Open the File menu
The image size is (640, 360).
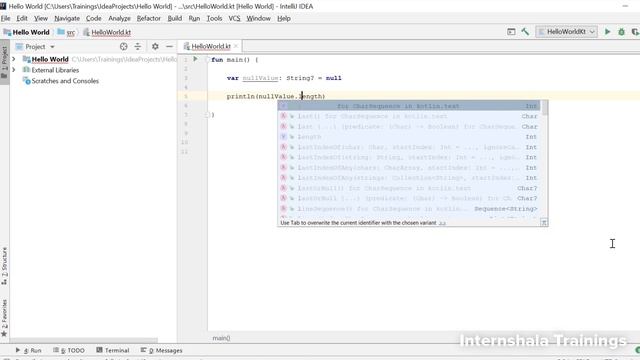6,18
